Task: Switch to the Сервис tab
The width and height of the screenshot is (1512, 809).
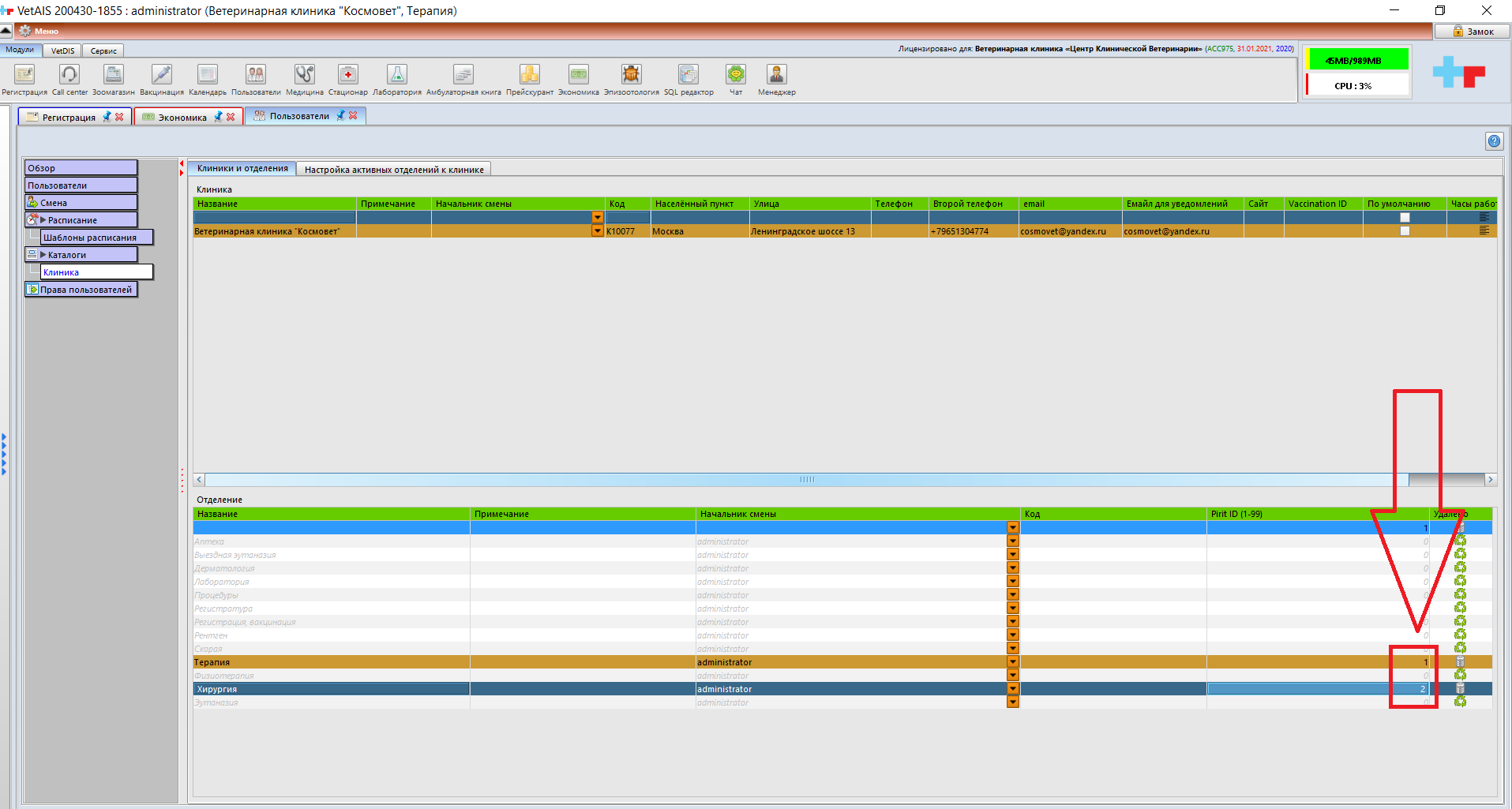Action: pyautogui.click(x=103, y=51)
